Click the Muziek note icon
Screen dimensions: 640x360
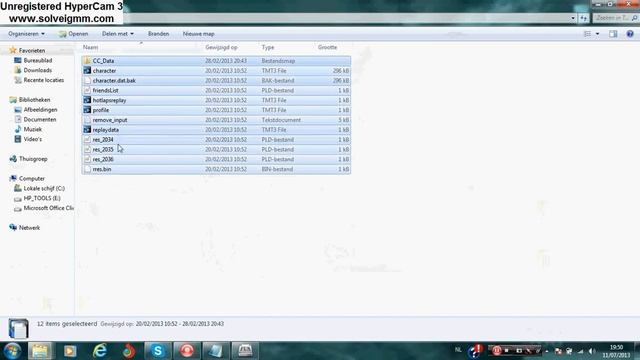point(18,129)
